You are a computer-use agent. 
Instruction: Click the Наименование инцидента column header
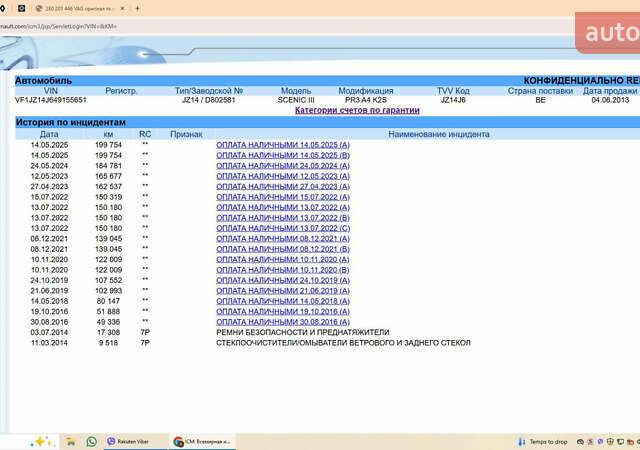coord(438,133)
